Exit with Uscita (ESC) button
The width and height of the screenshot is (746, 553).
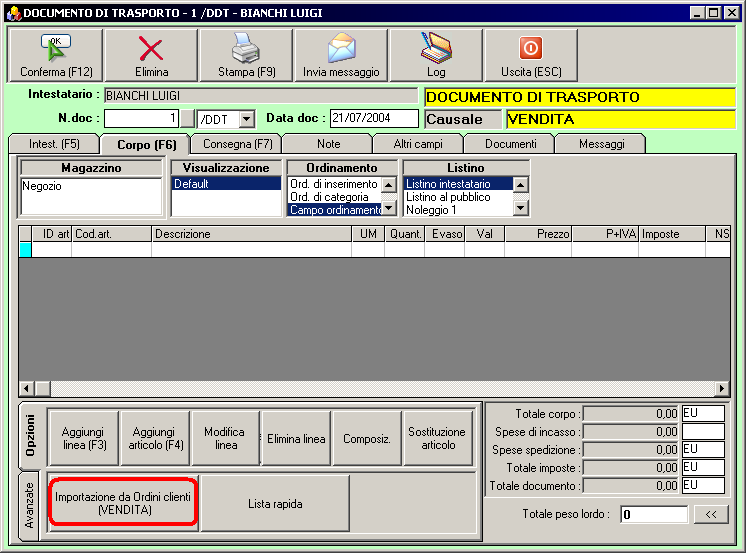(531, 55)
